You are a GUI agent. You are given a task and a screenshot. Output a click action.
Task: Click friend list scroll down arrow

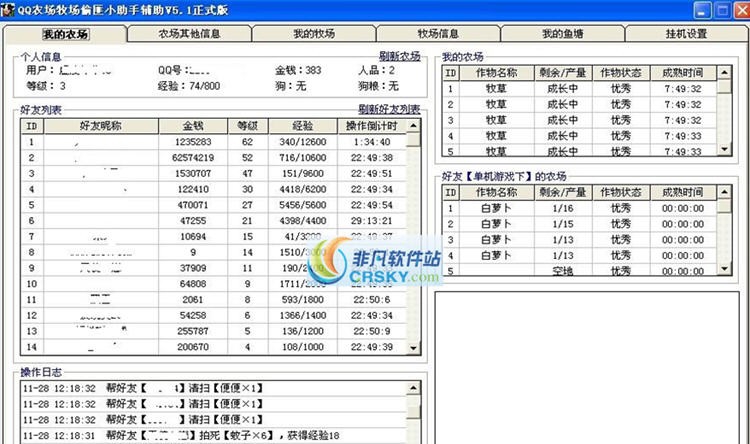tap(413, 348)
